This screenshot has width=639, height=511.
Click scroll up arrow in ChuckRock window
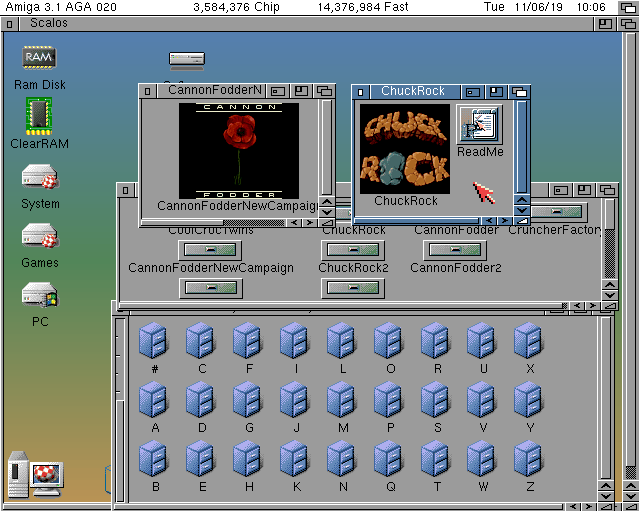[522, 200]
